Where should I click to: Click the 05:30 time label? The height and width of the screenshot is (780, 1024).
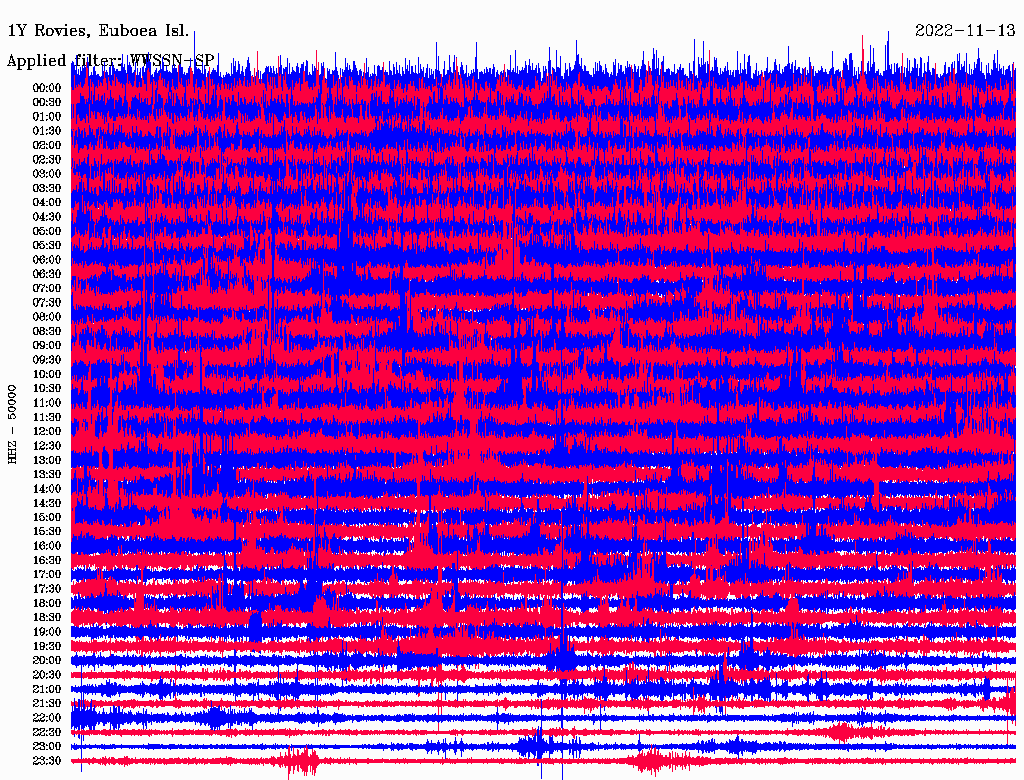[47, 245]
